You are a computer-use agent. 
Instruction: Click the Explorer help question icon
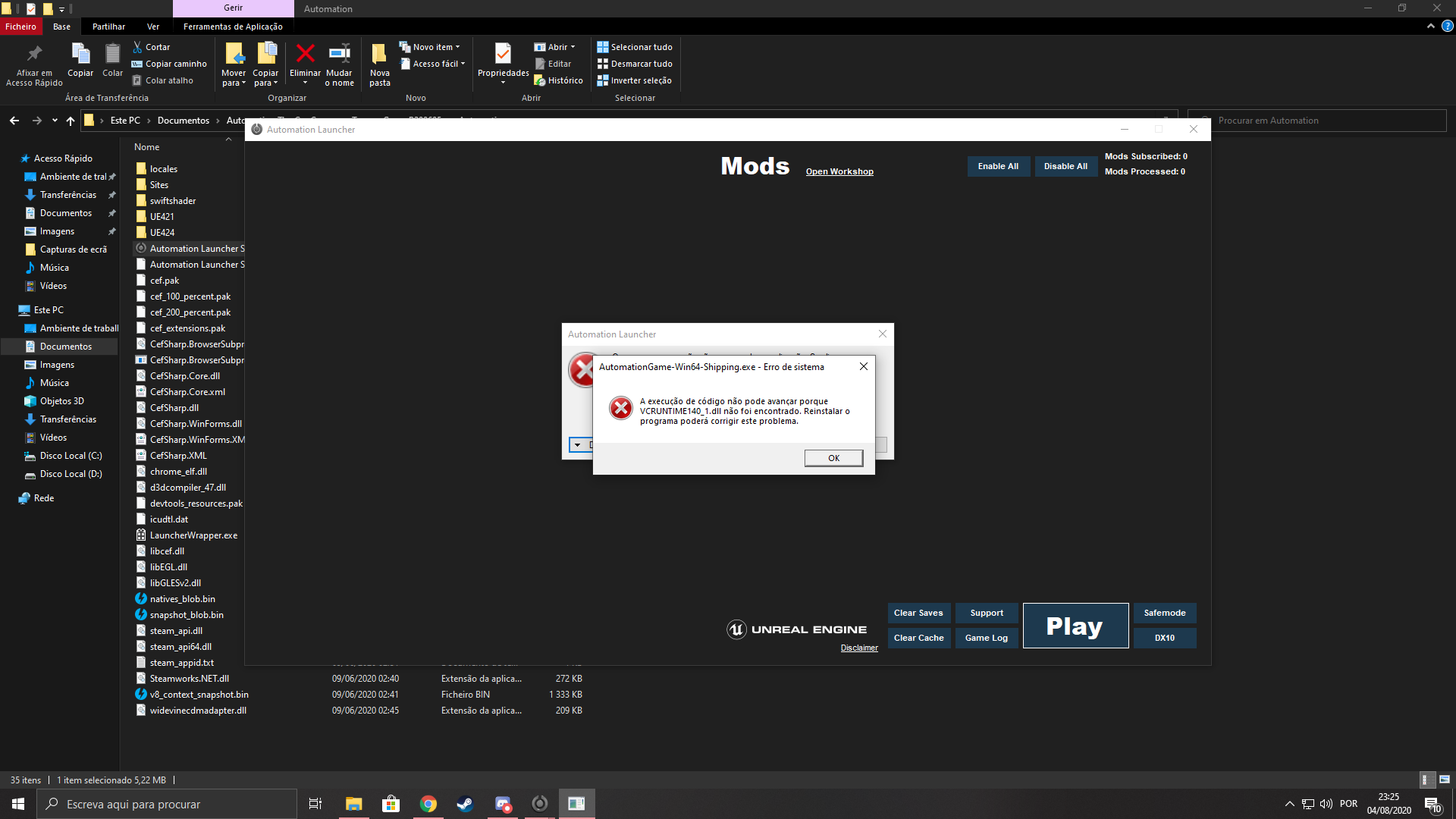tap(1447, 26)
